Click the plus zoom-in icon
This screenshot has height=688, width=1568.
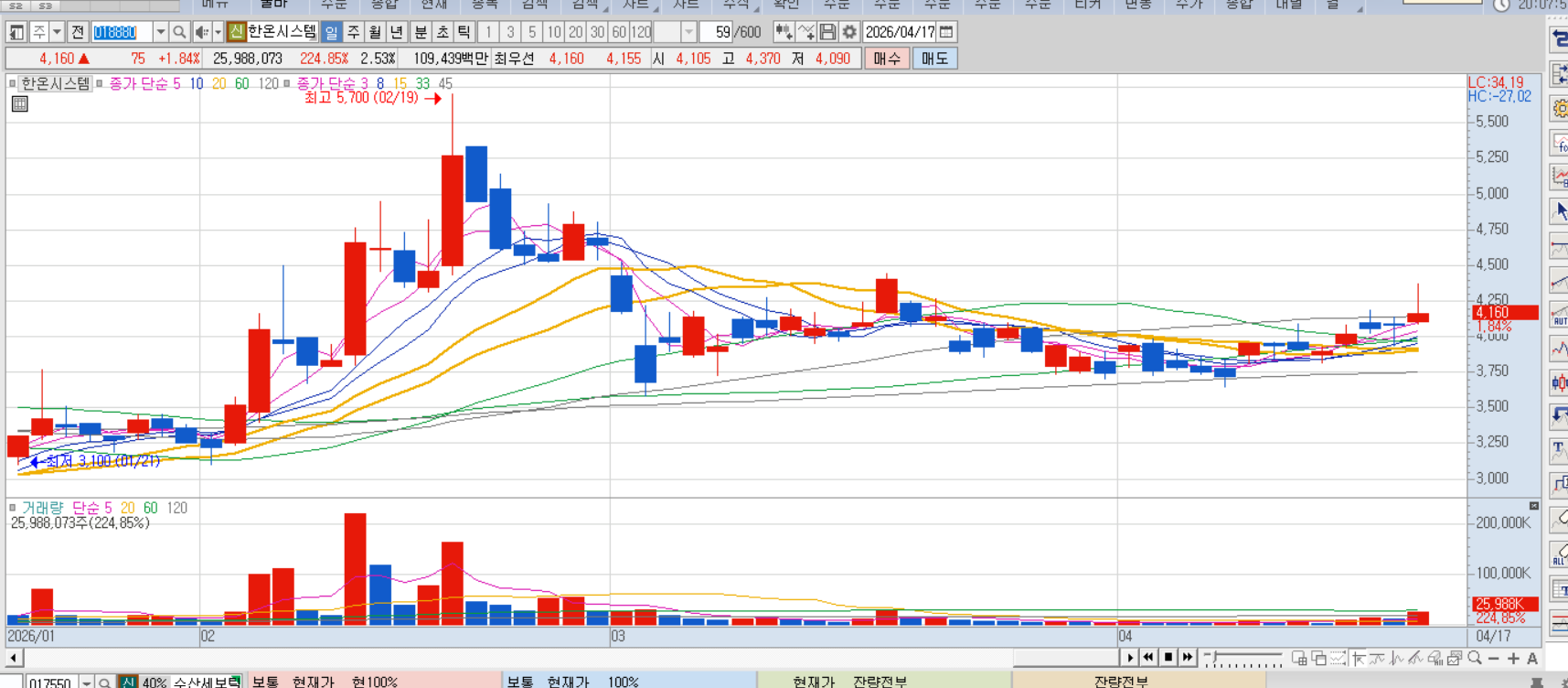(x=1513, y=659)
